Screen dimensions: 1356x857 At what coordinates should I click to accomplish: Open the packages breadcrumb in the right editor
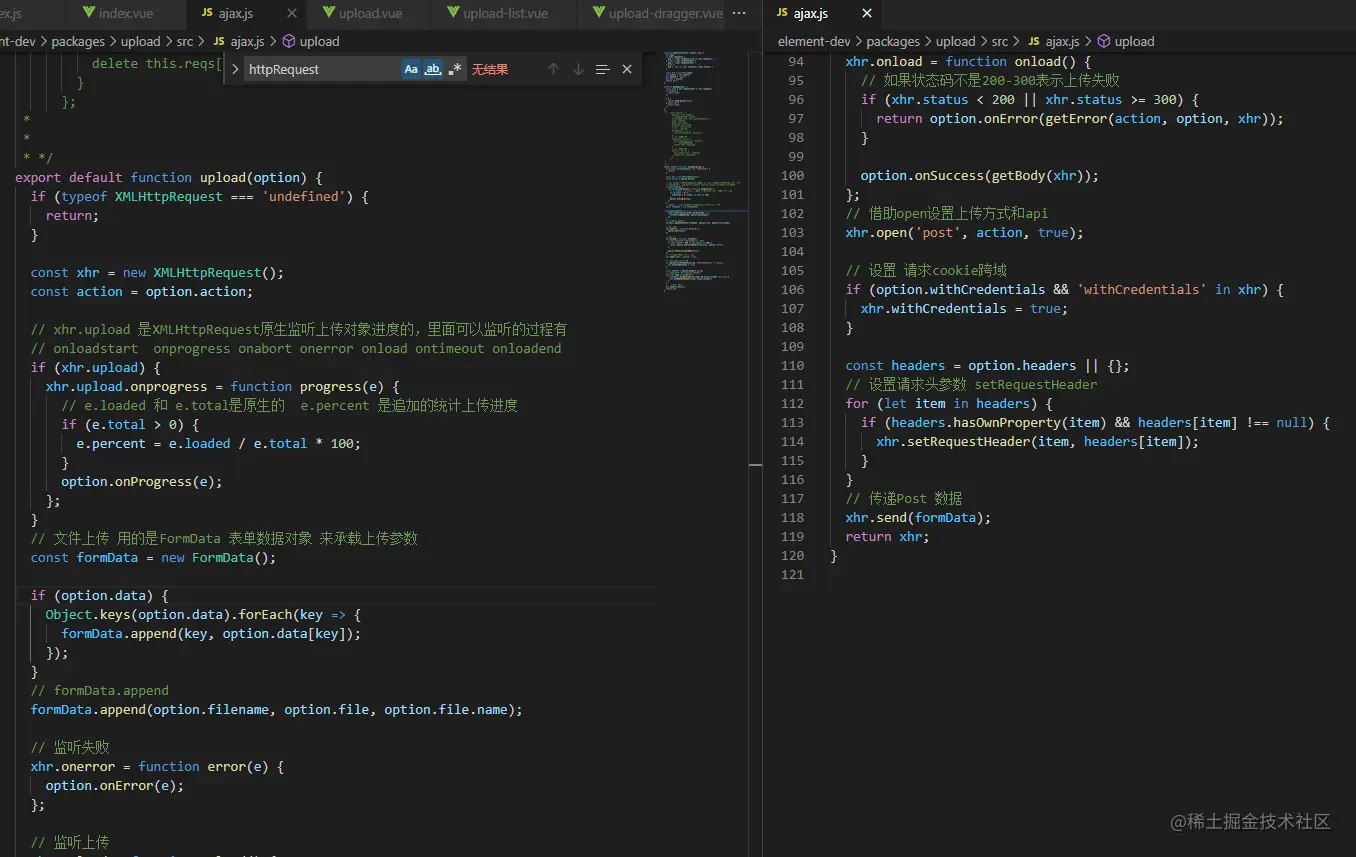click(x=893, y=41)
